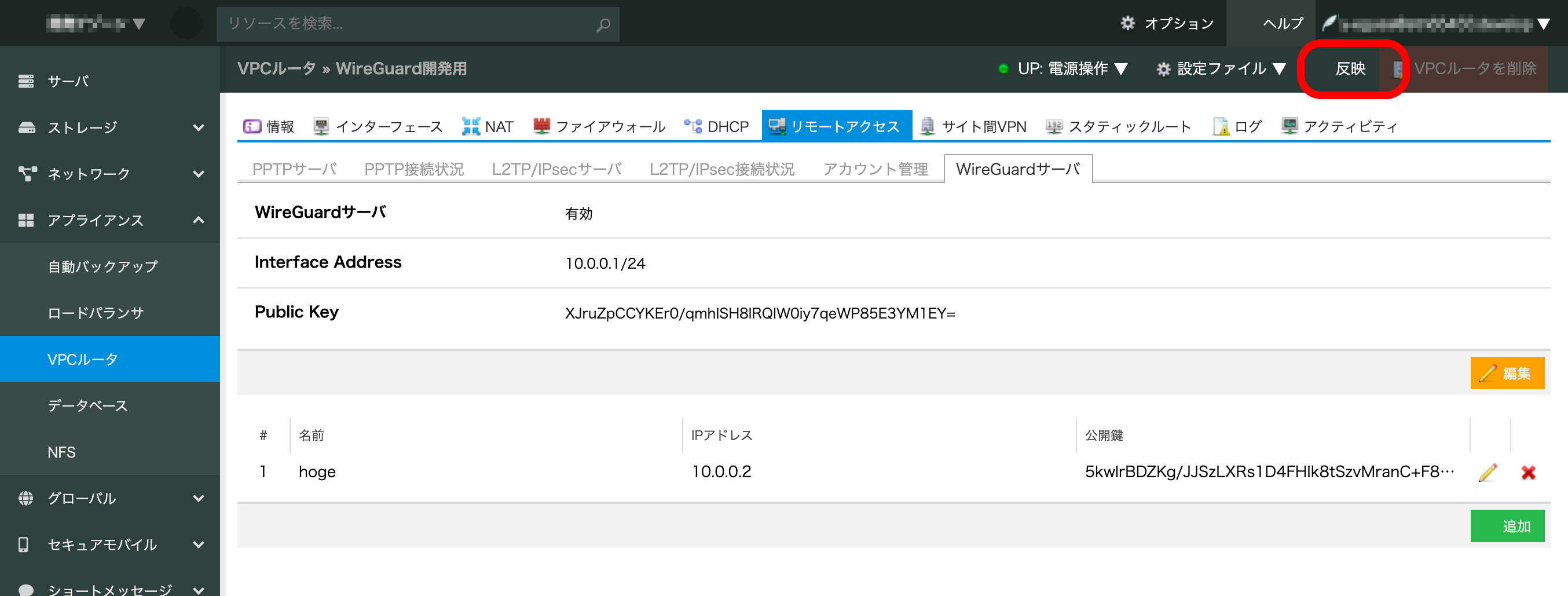Click the green 追加 button
The width and height of the screenshot is (1568, 596).
point(1507,525)
